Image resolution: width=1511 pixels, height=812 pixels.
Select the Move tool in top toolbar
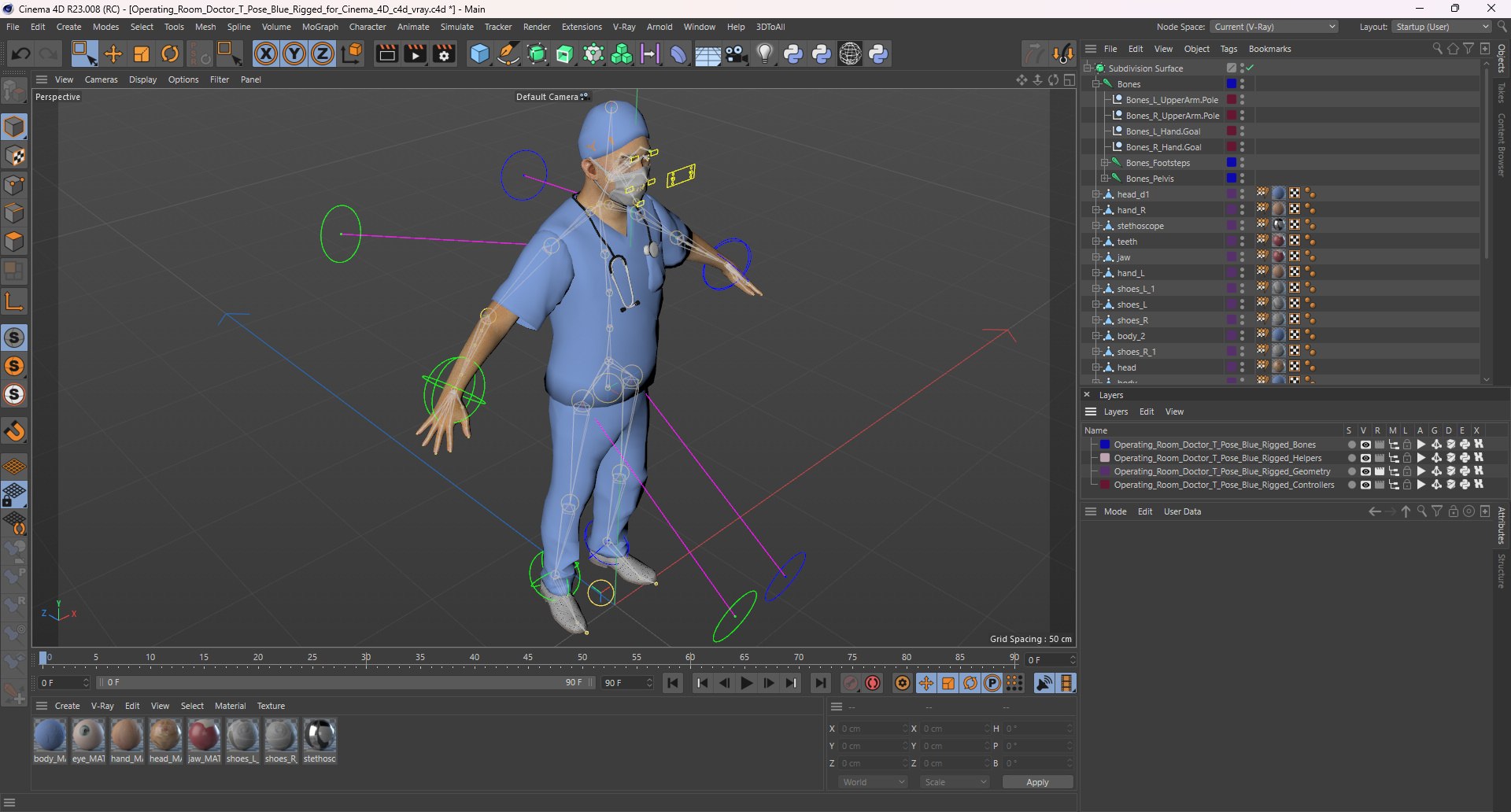tap(113, 54)
